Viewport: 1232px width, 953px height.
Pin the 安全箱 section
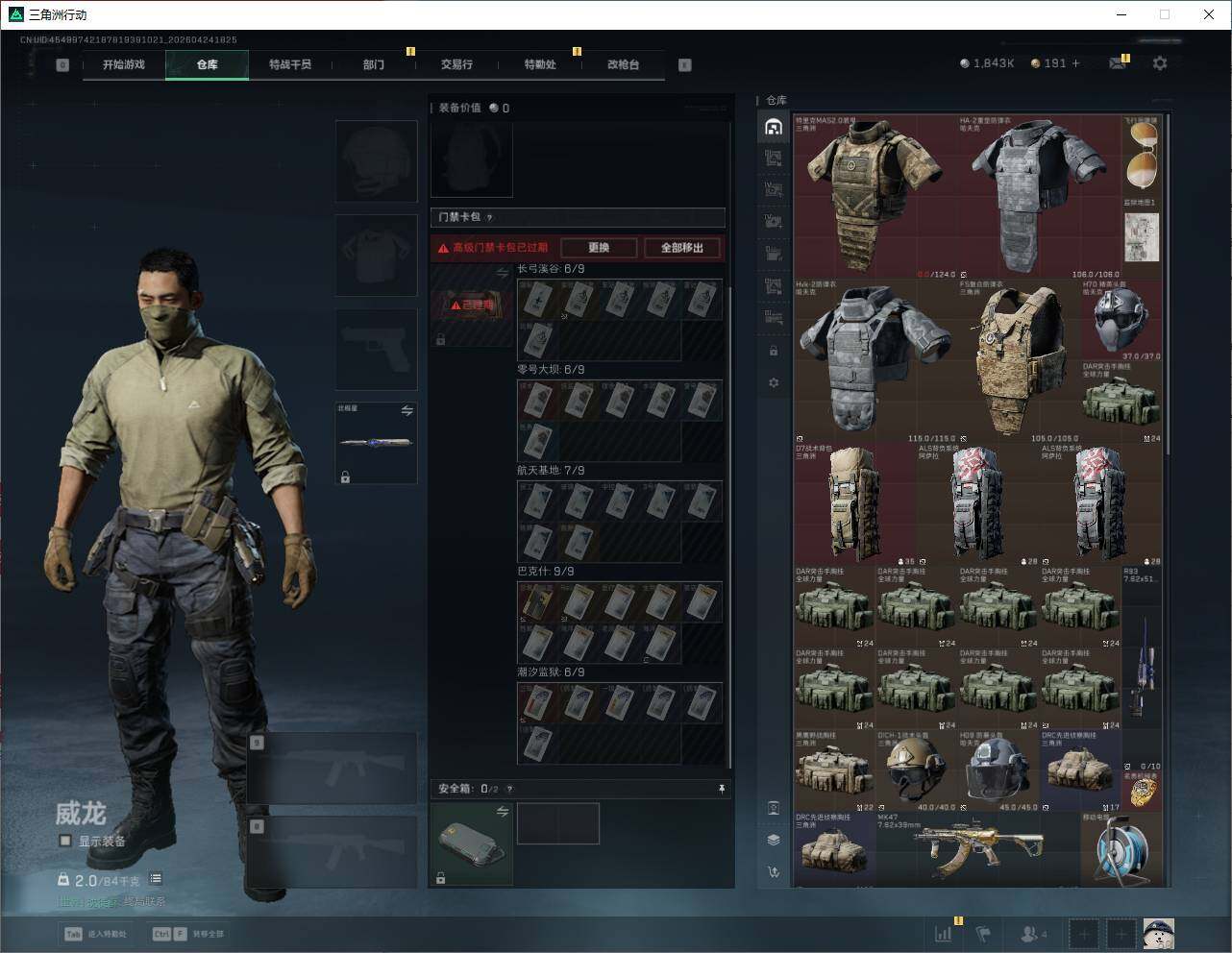722,789
